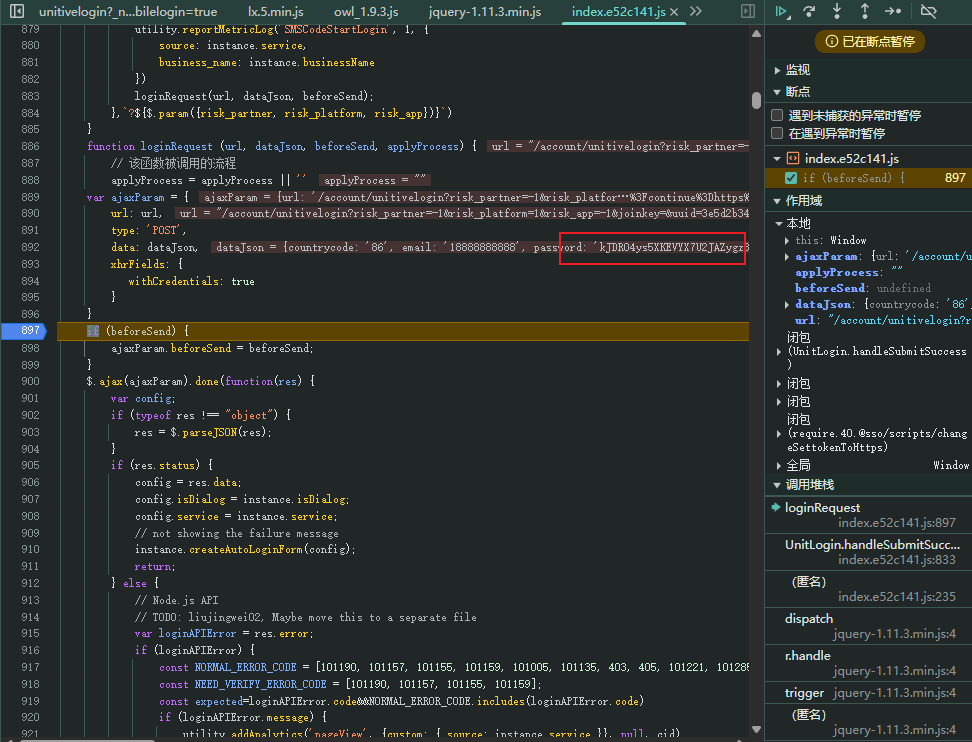Select loginRequest call stack frame
The height and width of the screenshot is (742, 972).
[x=869, y=515]
